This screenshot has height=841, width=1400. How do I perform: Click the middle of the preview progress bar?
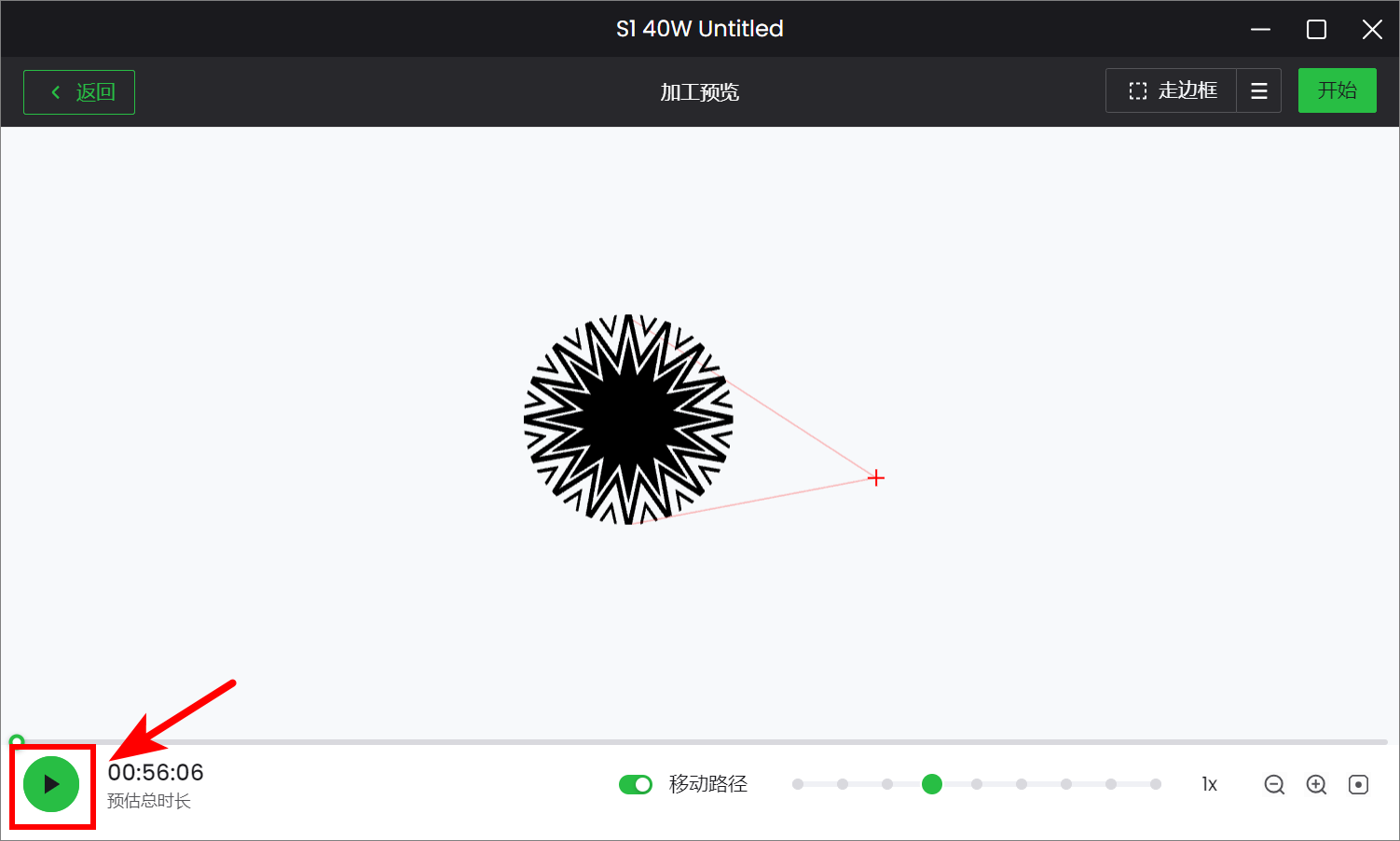pyautogui.click(x=699, y=742)
